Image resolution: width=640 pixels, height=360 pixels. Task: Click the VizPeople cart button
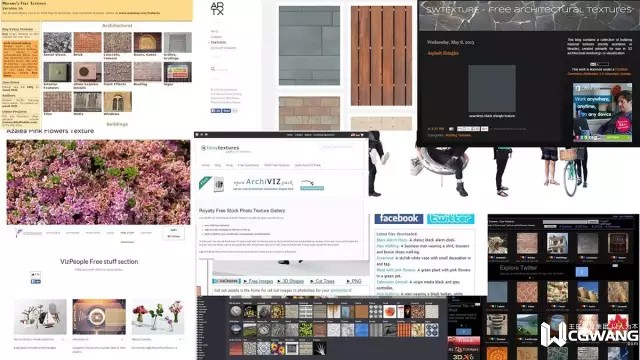(173, 233)
